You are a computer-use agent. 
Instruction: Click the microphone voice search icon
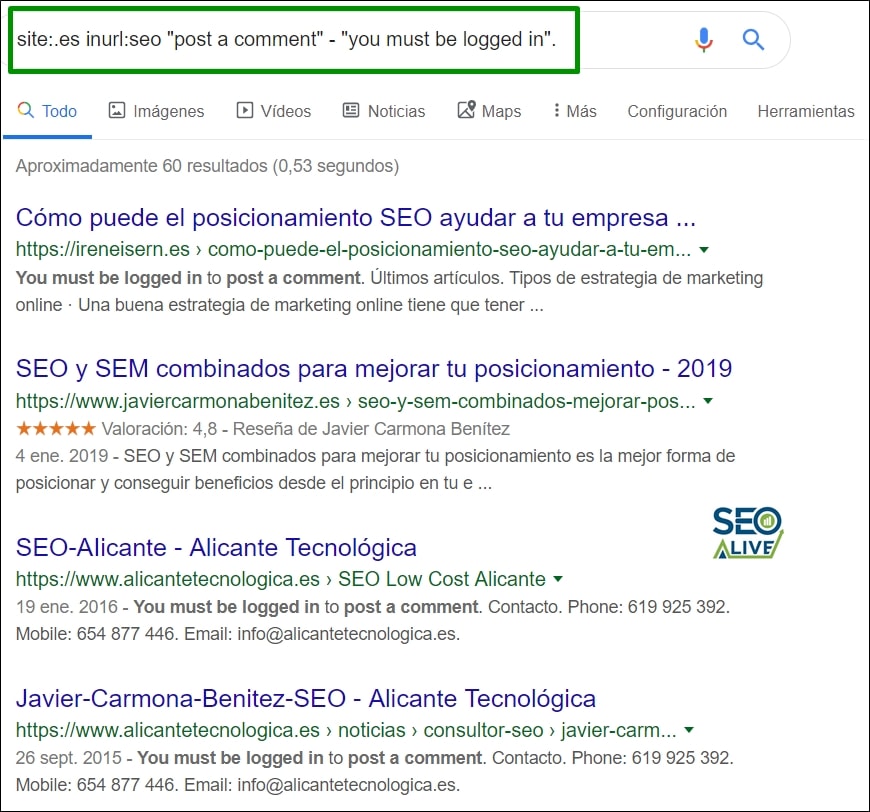703,39
